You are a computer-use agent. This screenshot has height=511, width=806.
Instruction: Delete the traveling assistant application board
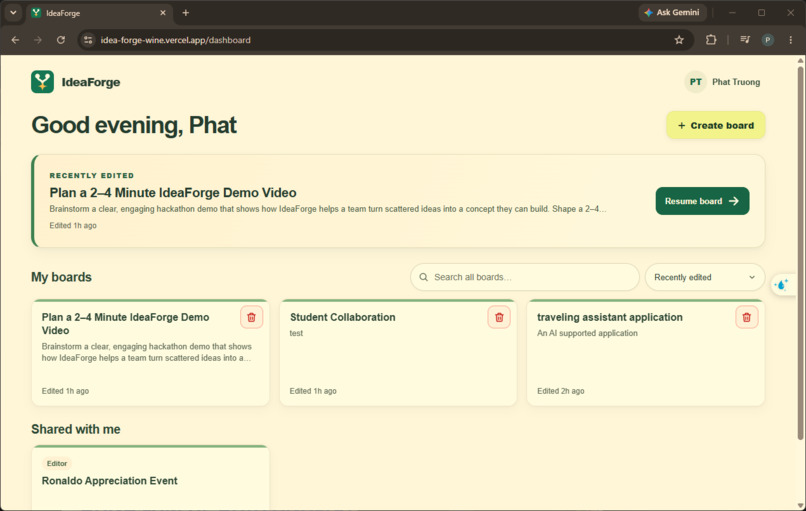pyautogui.click(x=746, y=317)
